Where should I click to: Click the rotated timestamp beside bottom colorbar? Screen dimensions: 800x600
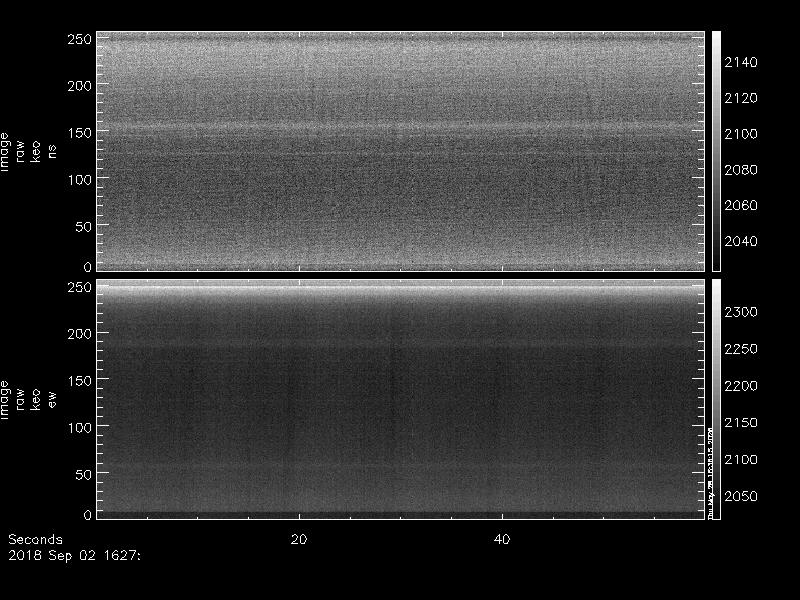(x=709, y=472)
